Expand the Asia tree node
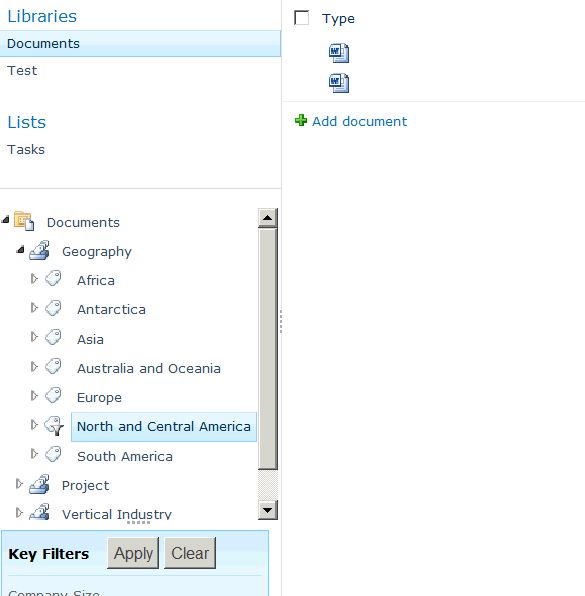The width and height of the screenshot is (585, 596). click(34, 337)
